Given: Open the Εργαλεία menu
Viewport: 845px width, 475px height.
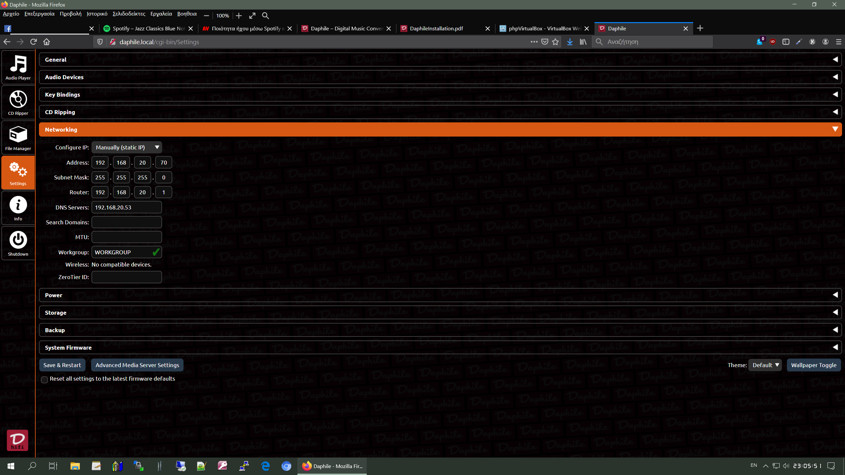Looking at the screenshot, I should coord(161,14).
